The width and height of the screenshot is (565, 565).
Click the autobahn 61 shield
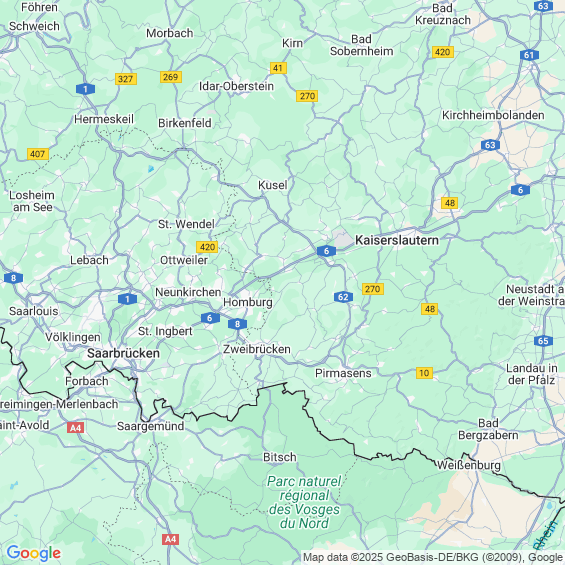(529, 55)
